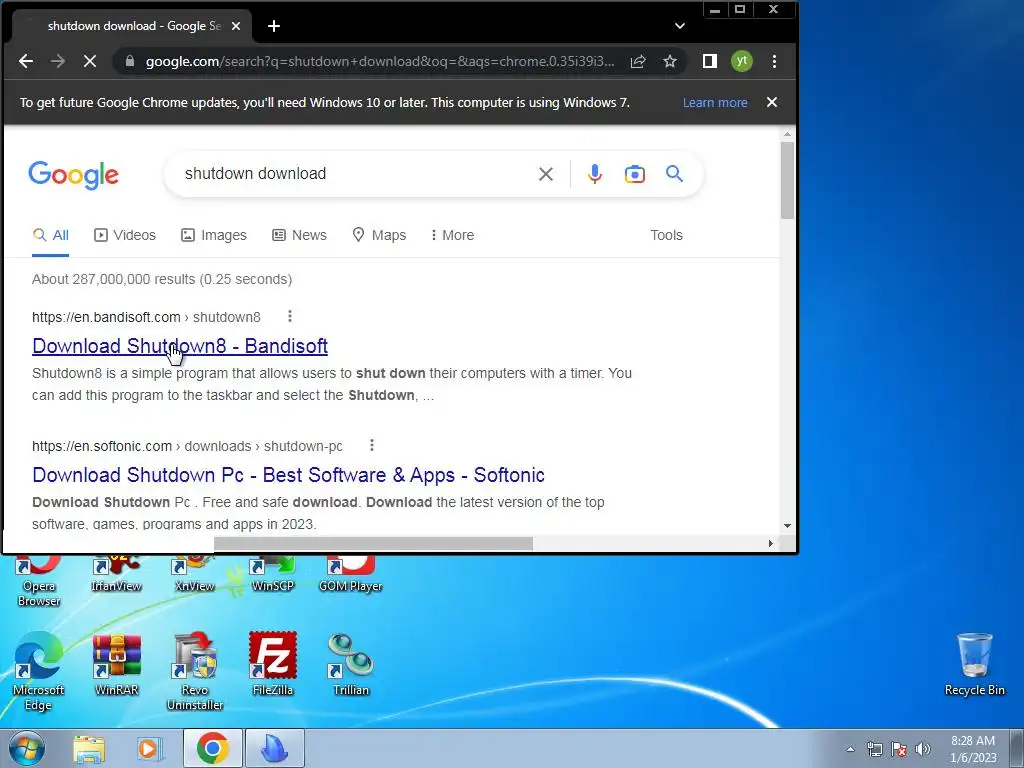Click into the Google search field
This screenshot has height=768, width=1024.
353,174
